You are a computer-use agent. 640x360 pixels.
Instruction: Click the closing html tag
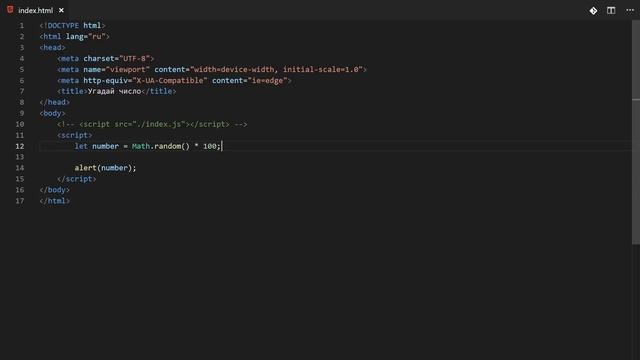(x=55, y=201)
